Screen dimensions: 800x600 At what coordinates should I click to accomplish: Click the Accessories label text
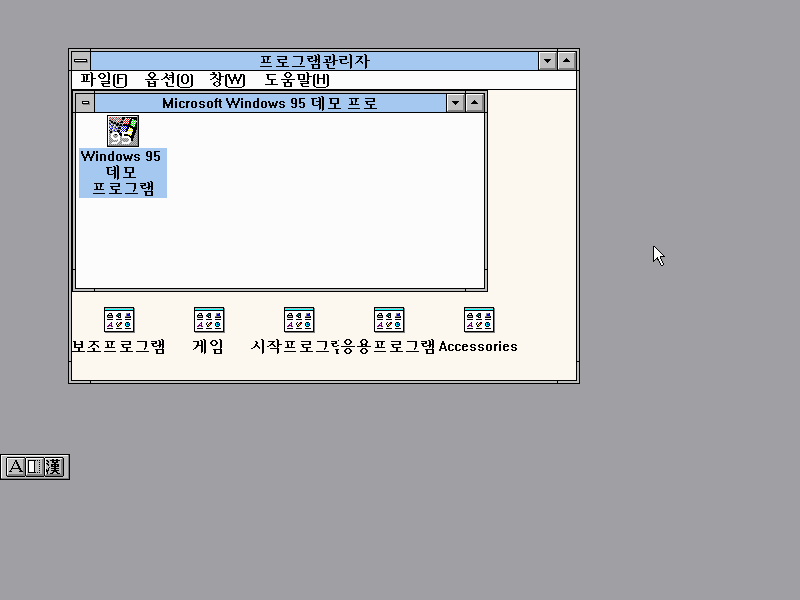coord(478,346)
